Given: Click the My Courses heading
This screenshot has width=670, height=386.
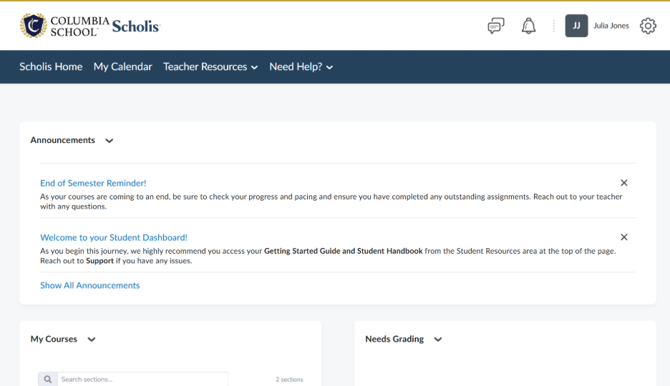Looking at the screenshot, I should point(54,339).
